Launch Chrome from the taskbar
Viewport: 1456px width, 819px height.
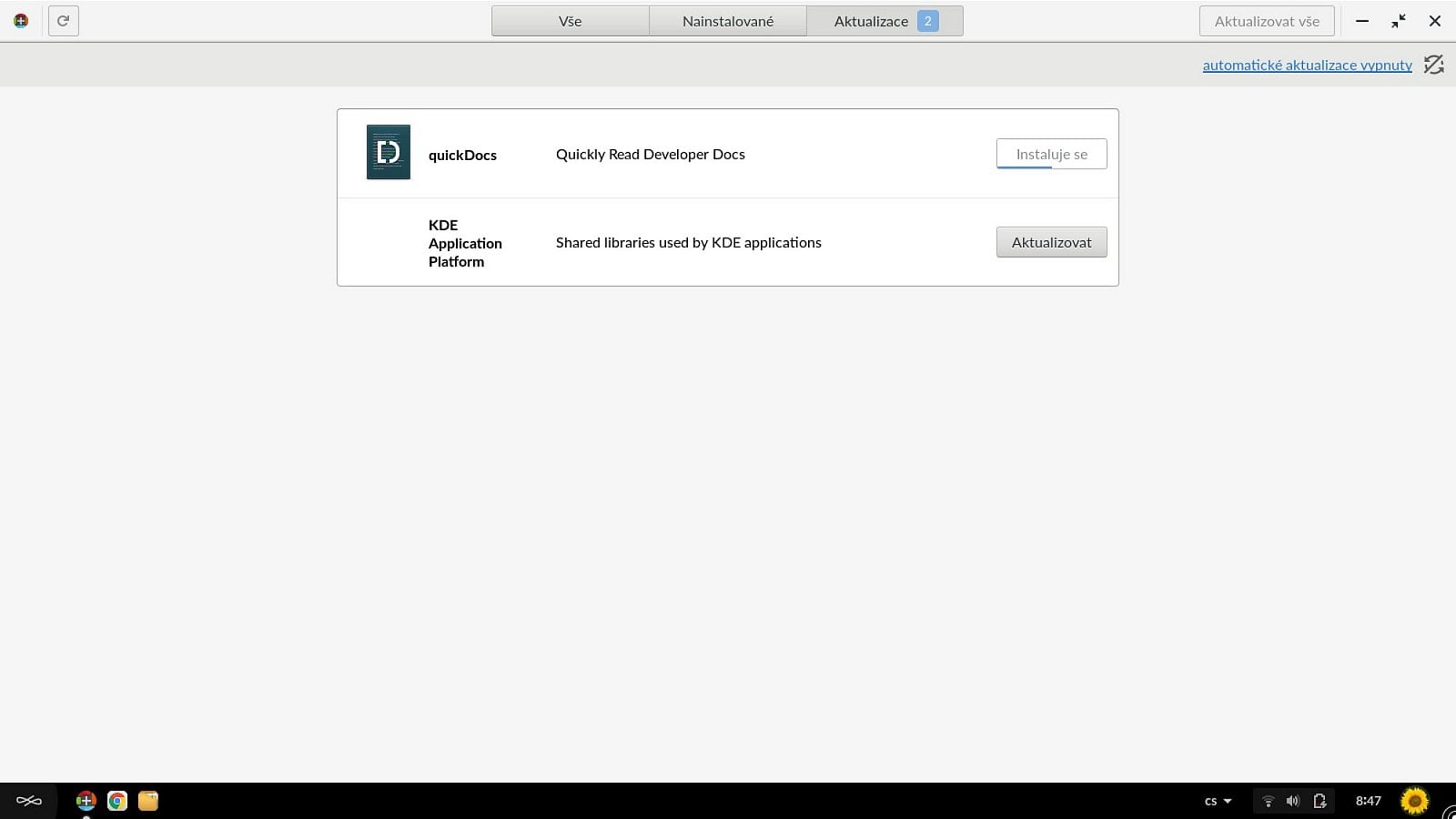point(117,801)
